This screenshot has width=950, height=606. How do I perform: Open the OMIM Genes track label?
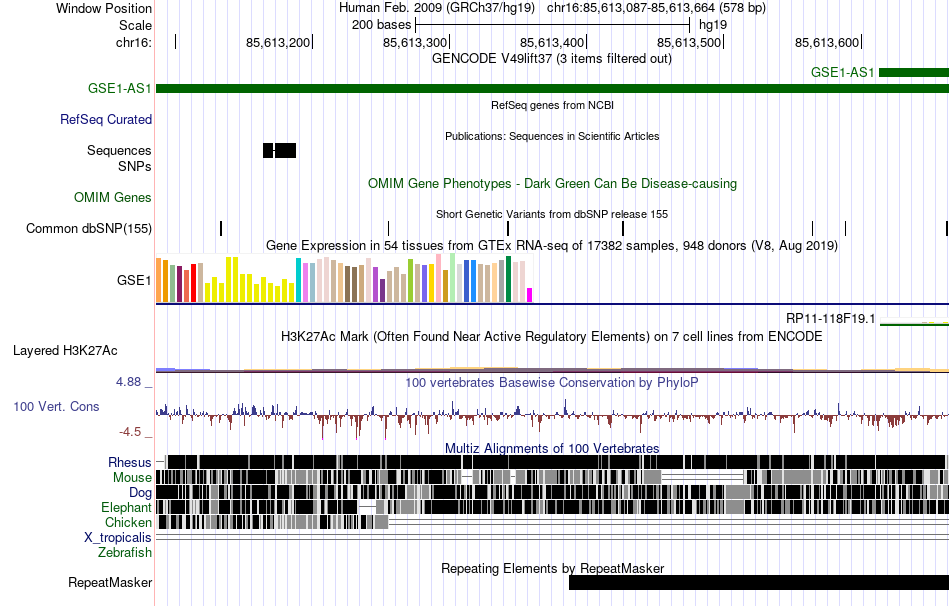tap(113, 198)
